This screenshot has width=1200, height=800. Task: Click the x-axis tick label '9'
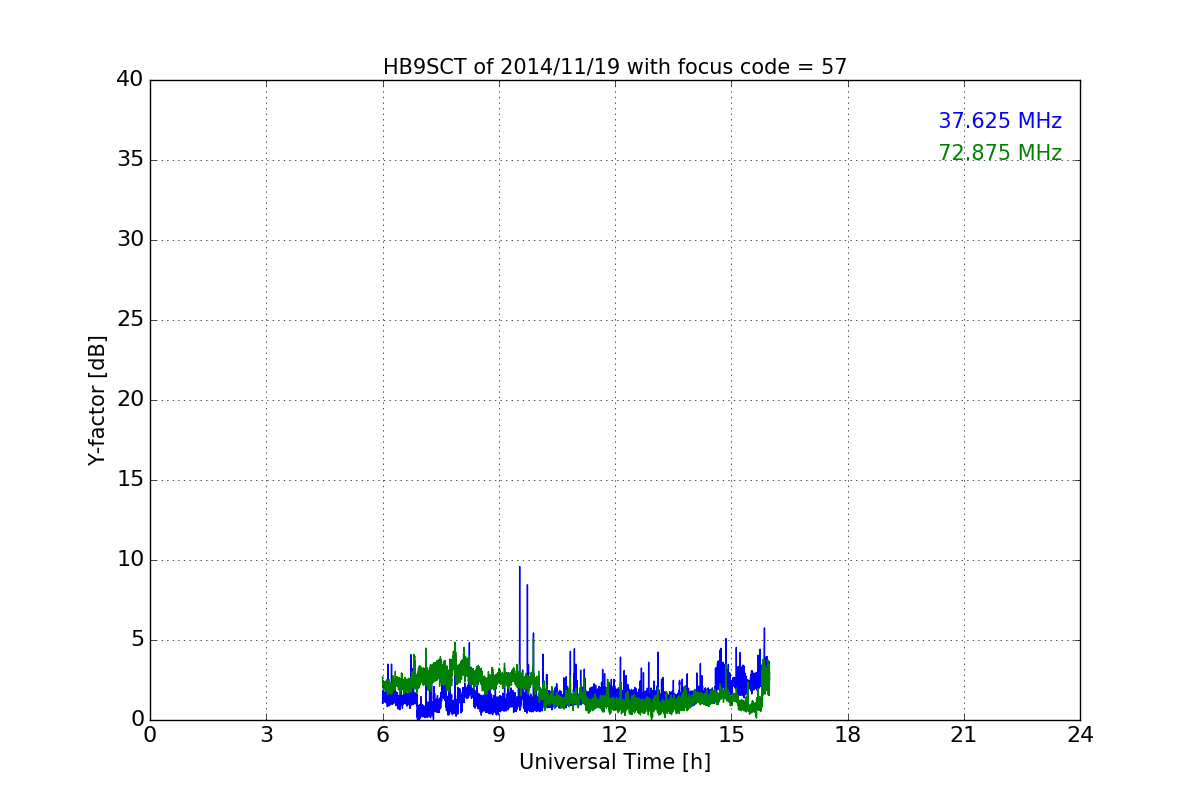click(x=499, y=735)
